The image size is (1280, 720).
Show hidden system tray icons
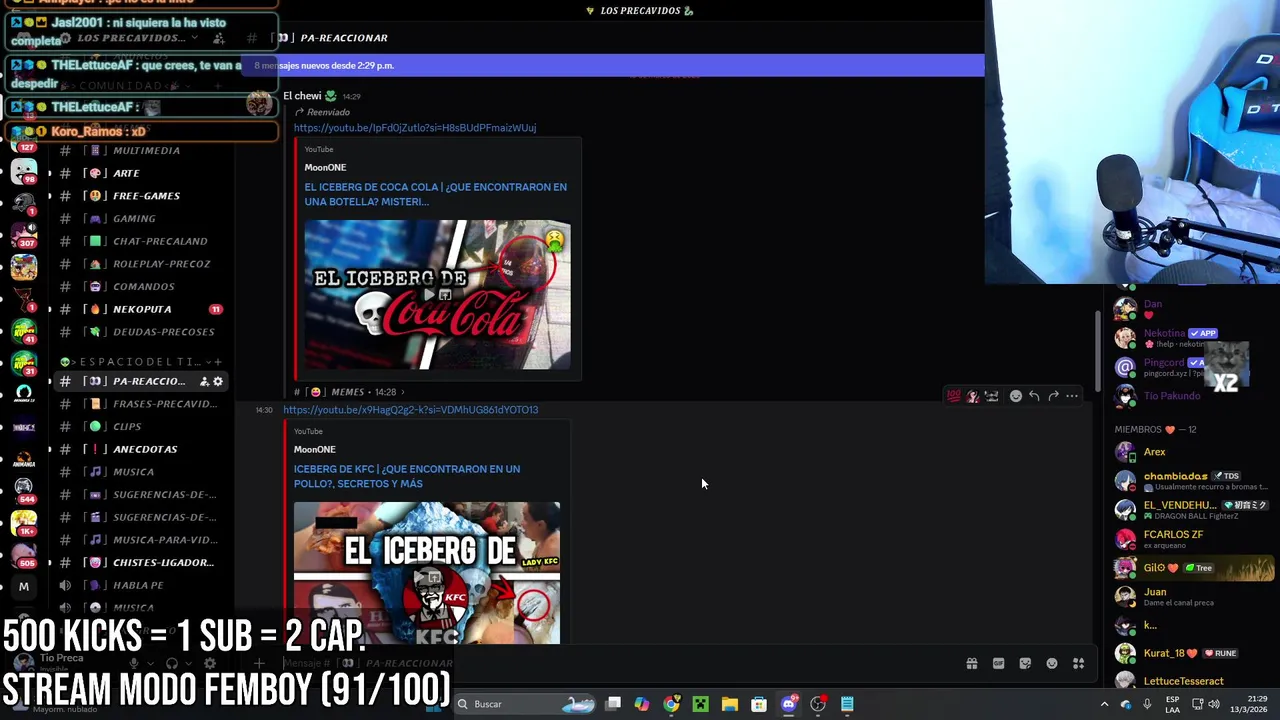tap(1104, 704)
